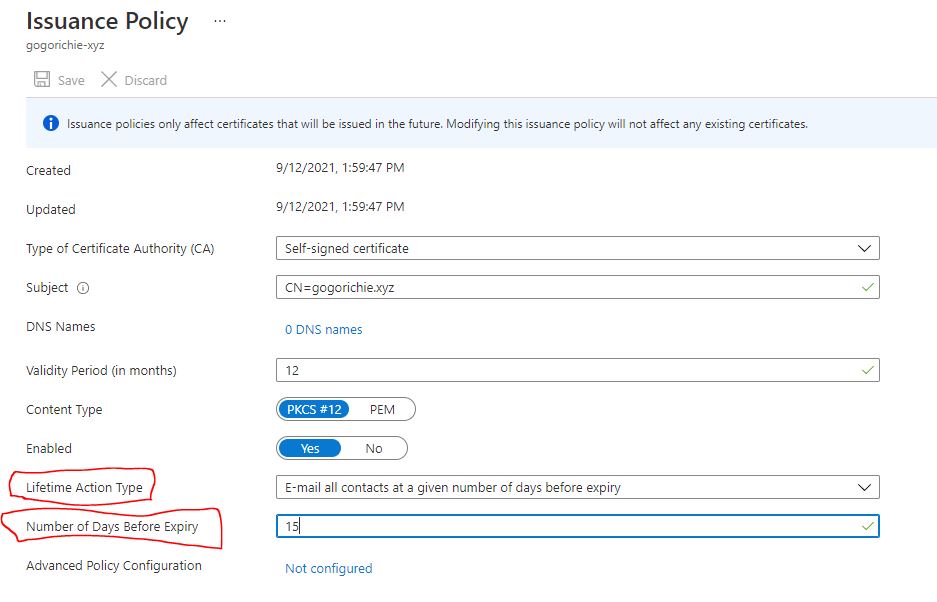The image size is (937, 602).
Task: Click the Save text button
Action: (71, 80)
